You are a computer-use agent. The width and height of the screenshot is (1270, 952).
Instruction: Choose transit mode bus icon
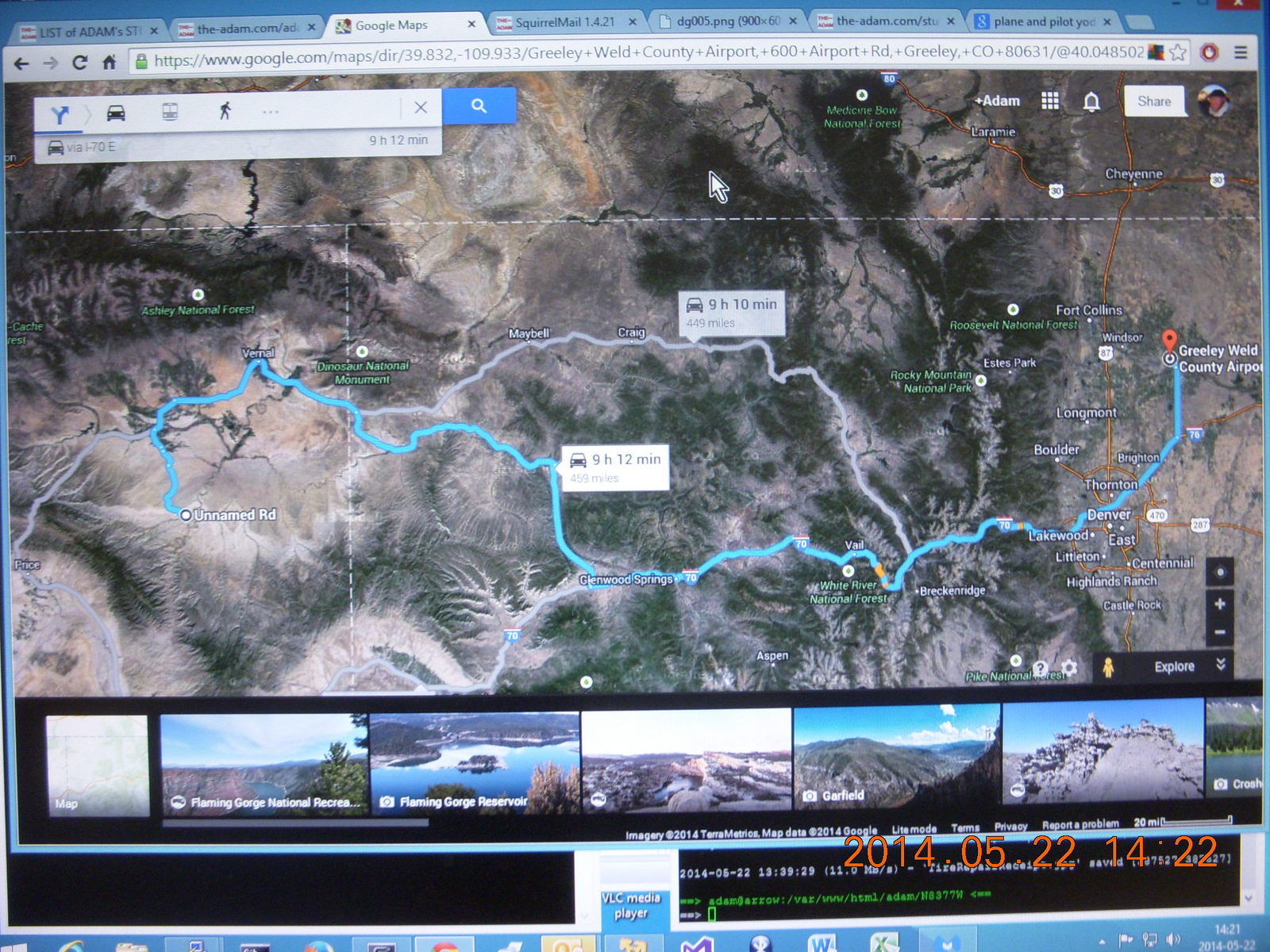coord(170,112)
